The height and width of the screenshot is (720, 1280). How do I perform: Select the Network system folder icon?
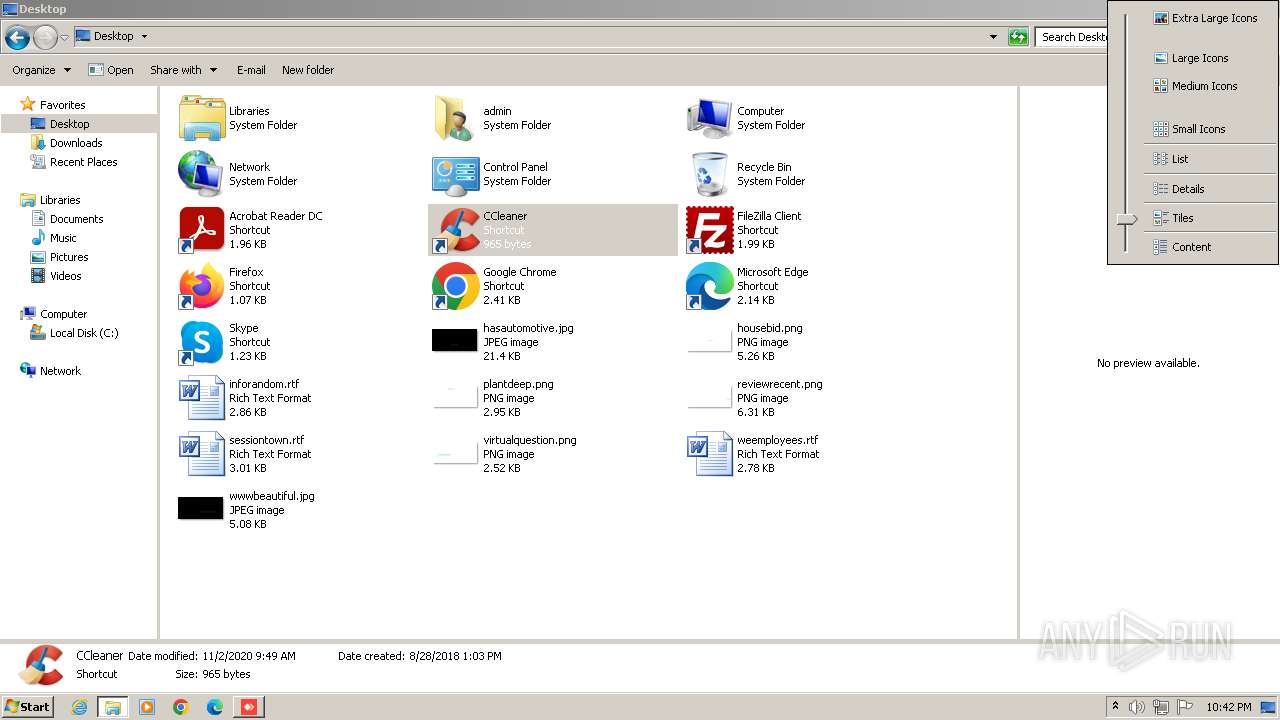(202, 174)
